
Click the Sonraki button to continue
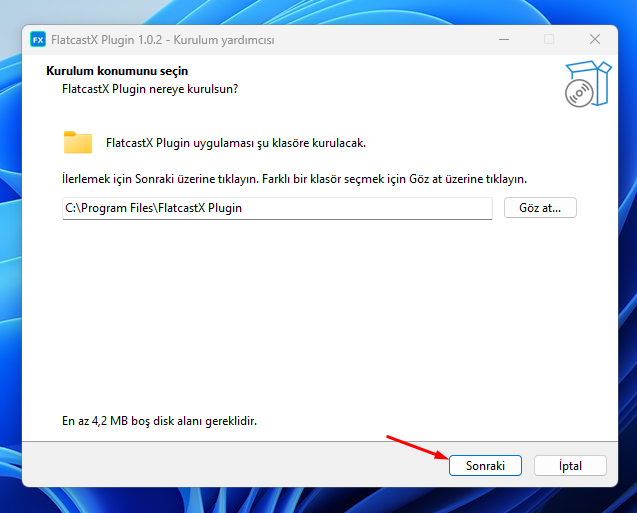[485, 465]
